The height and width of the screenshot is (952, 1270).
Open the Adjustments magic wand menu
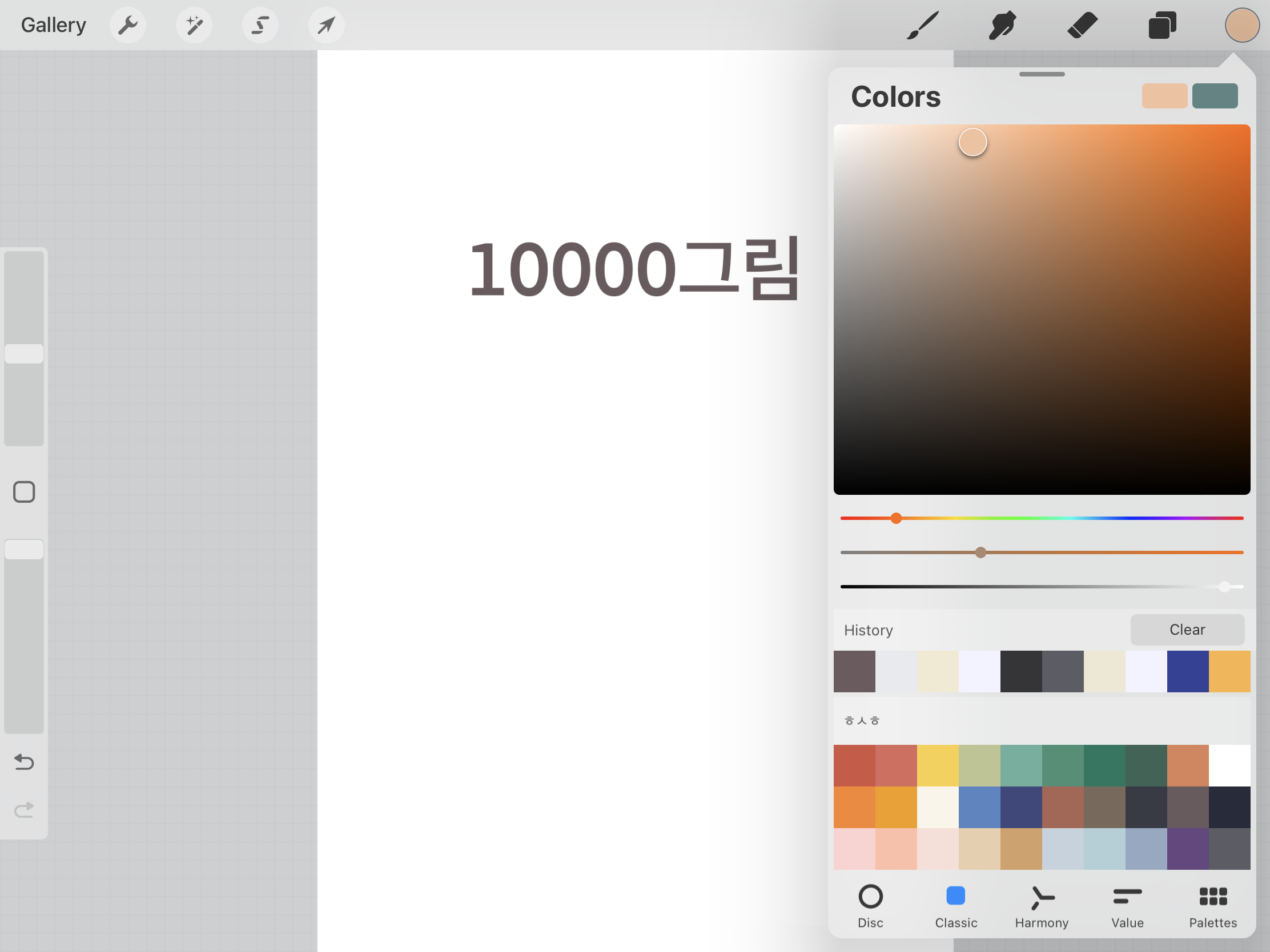(x=194, y=25)
